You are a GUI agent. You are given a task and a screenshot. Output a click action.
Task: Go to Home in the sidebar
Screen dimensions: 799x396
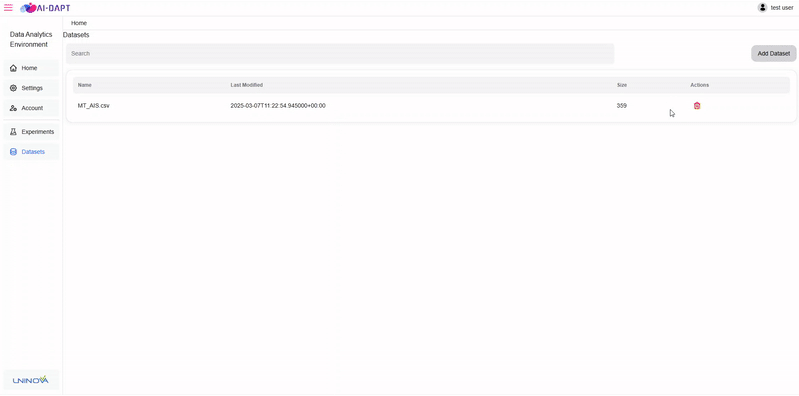point(31,68)
